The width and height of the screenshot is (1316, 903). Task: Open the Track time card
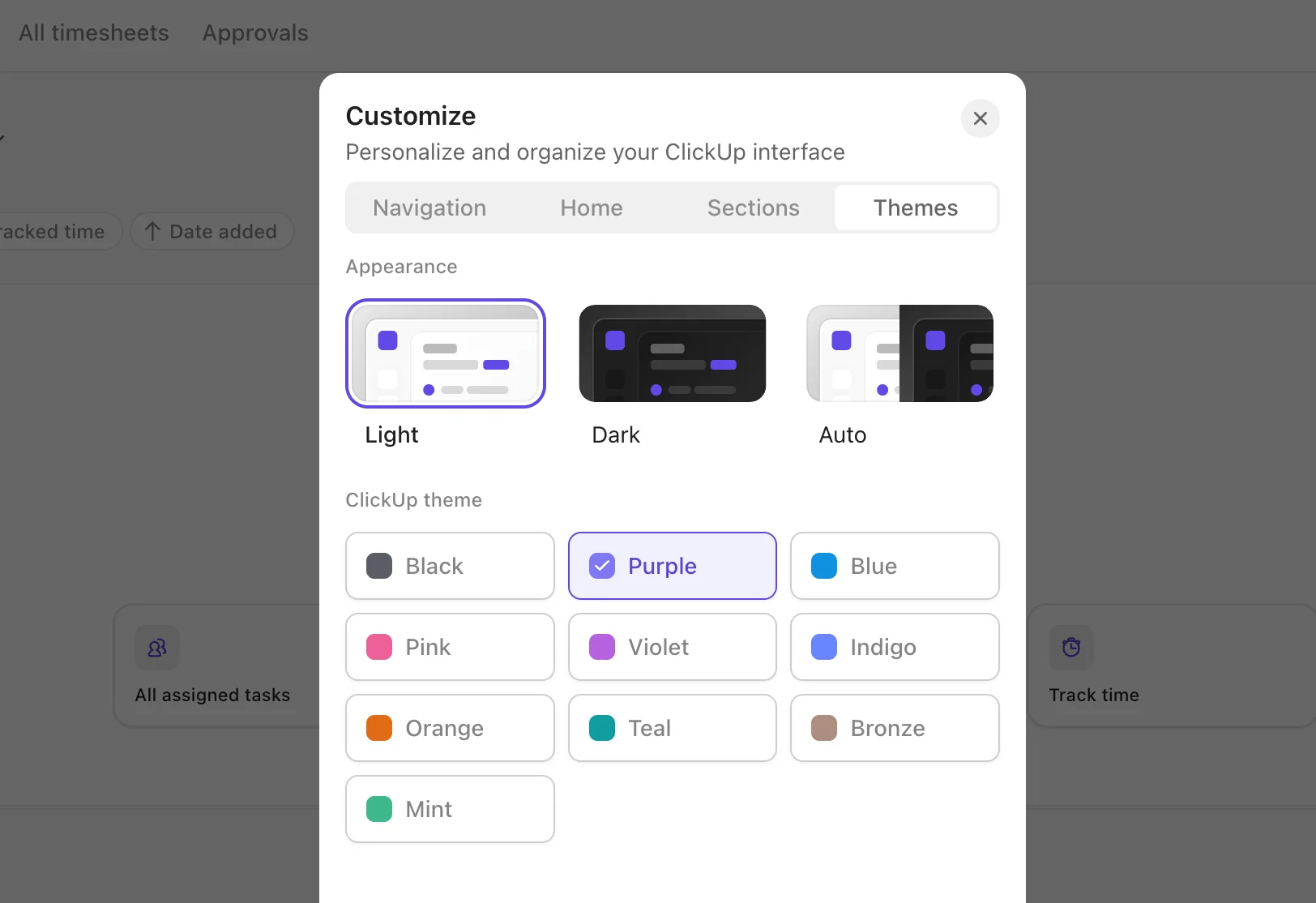(1172, 665)
